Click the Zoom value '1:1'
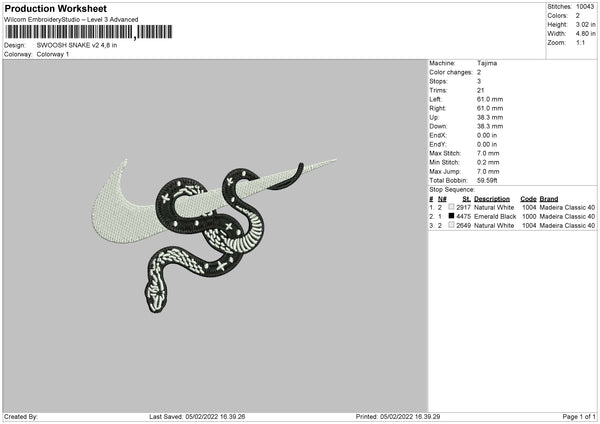Viewport: 600px width, 424px height. pyautogui.click(x=580, y=42)
